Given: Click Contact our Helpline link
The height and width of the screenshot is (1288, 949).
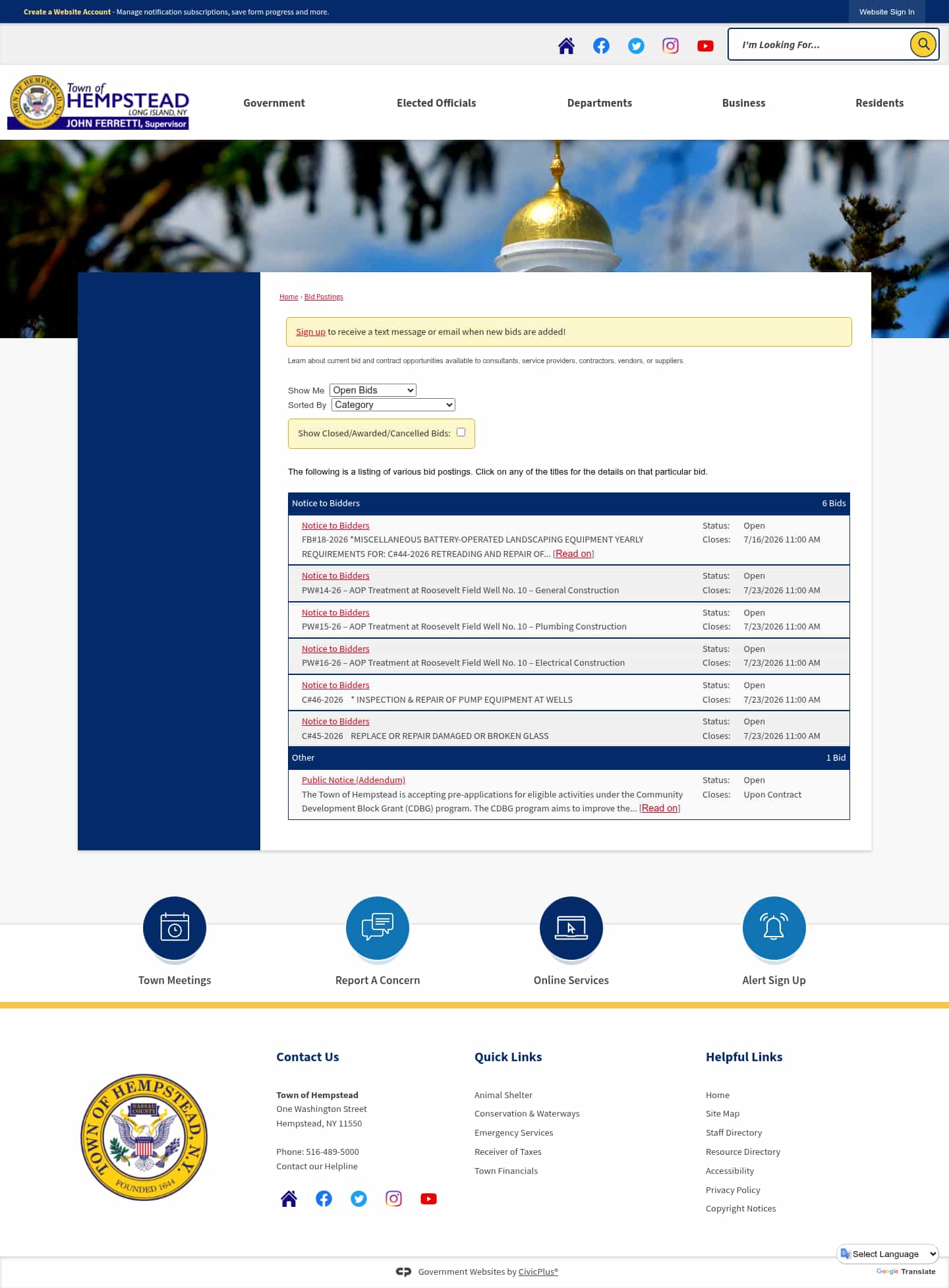Looking at the screenshot, I should (317, 1166).
